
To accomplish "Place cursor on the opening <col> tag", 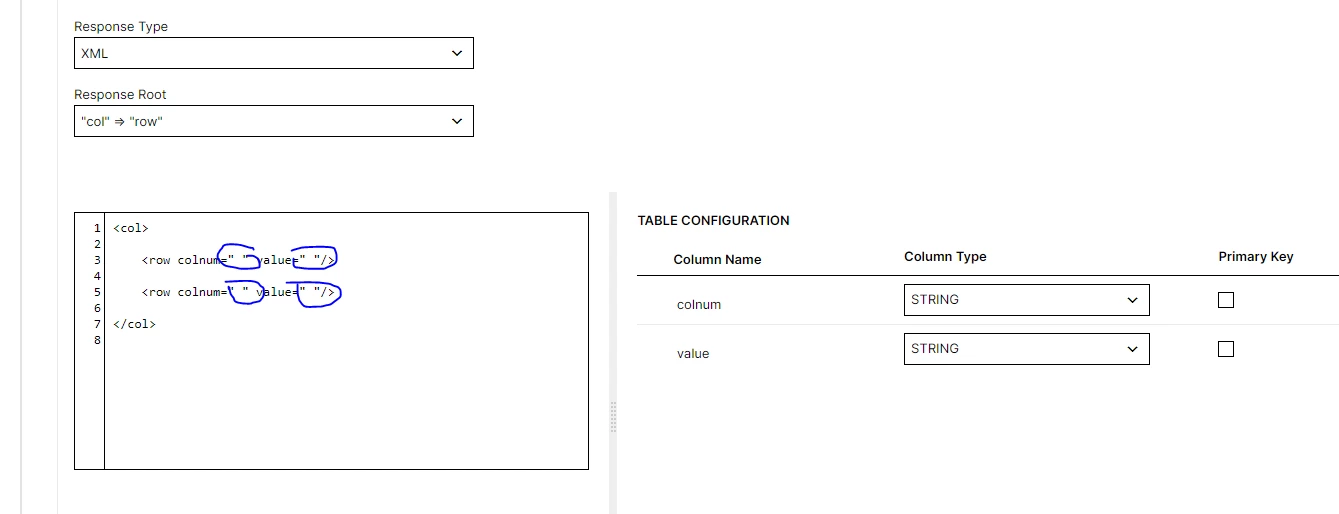I will pos(131,229).
